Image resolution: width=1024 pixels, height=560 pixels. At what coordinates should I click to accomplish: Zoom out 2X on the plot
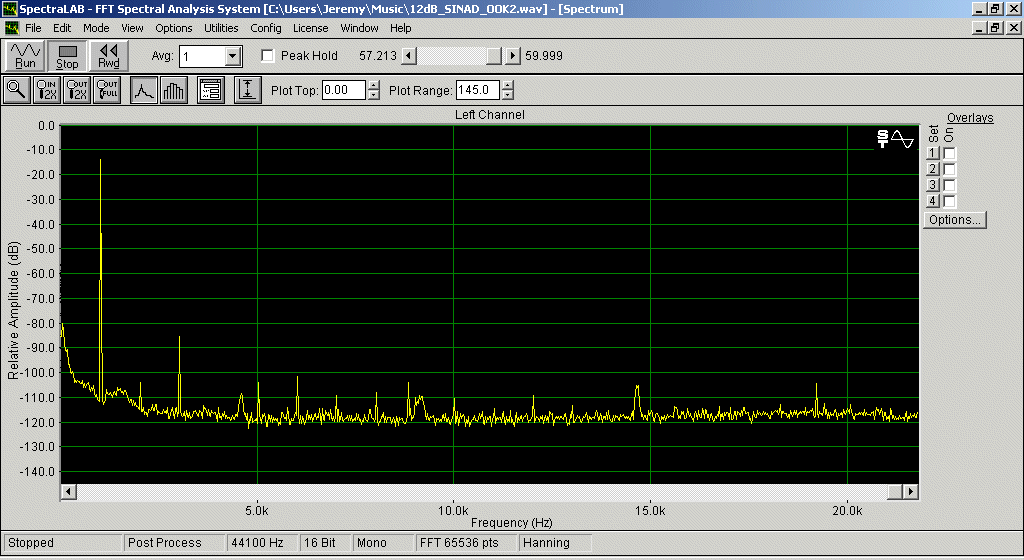tap(77, 90)
